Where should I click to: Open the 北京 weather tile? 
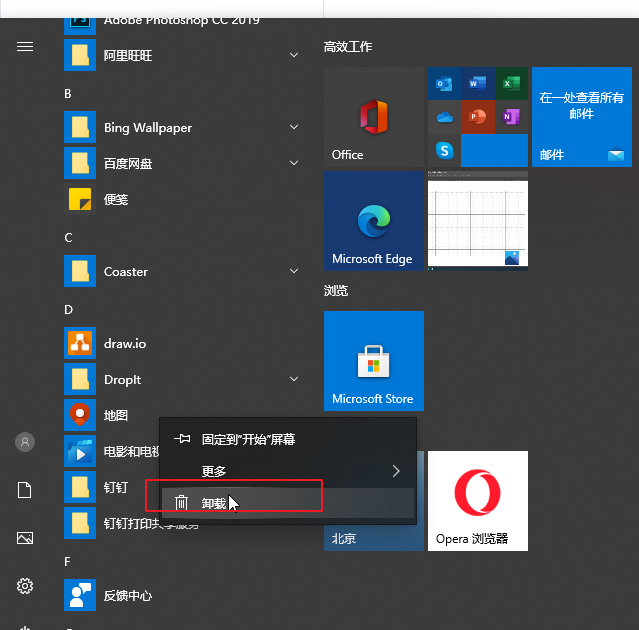click(374, 537)
